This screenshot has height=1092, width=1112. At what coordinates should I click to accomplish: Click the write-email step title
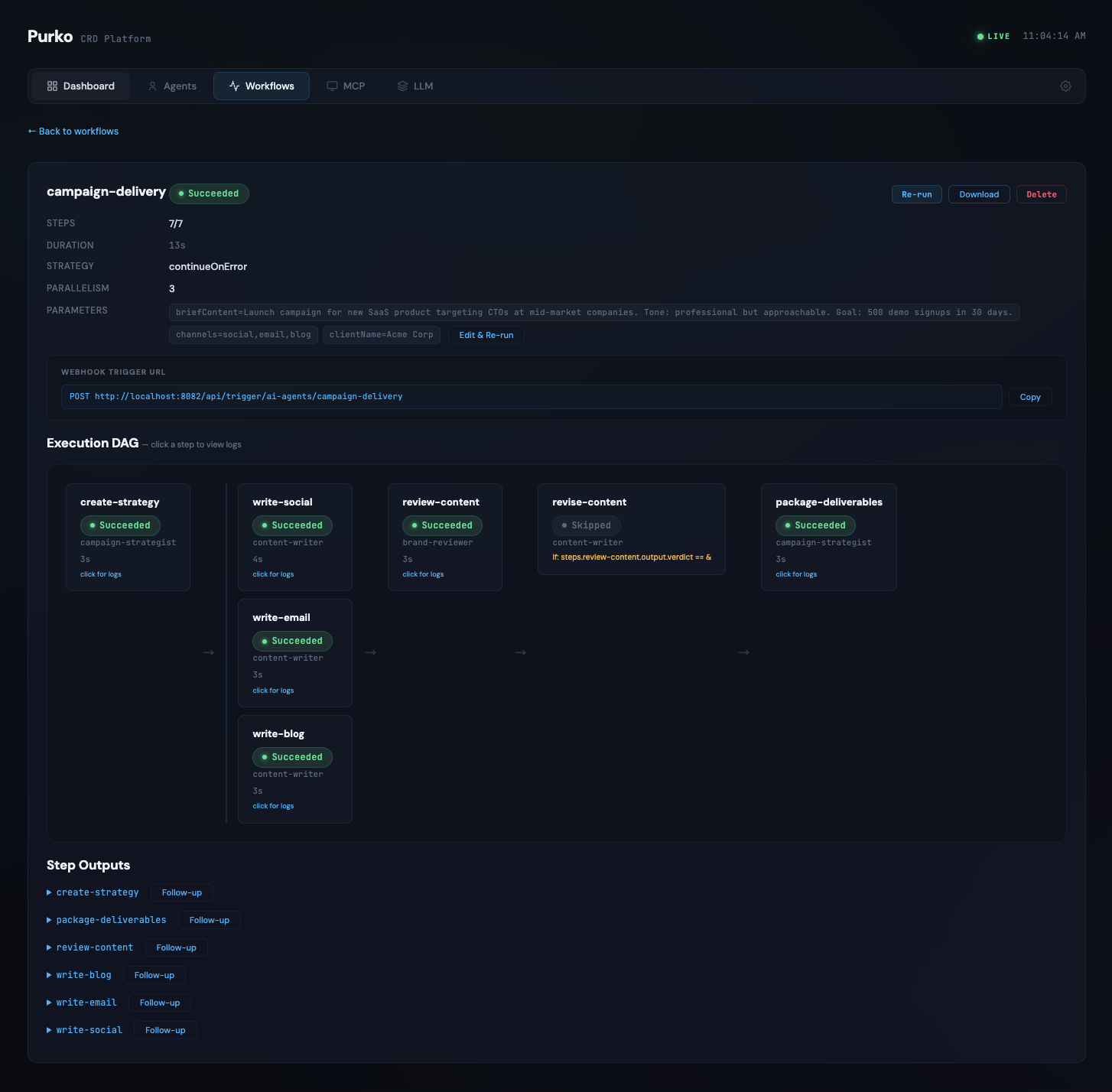tap(281, 618)
